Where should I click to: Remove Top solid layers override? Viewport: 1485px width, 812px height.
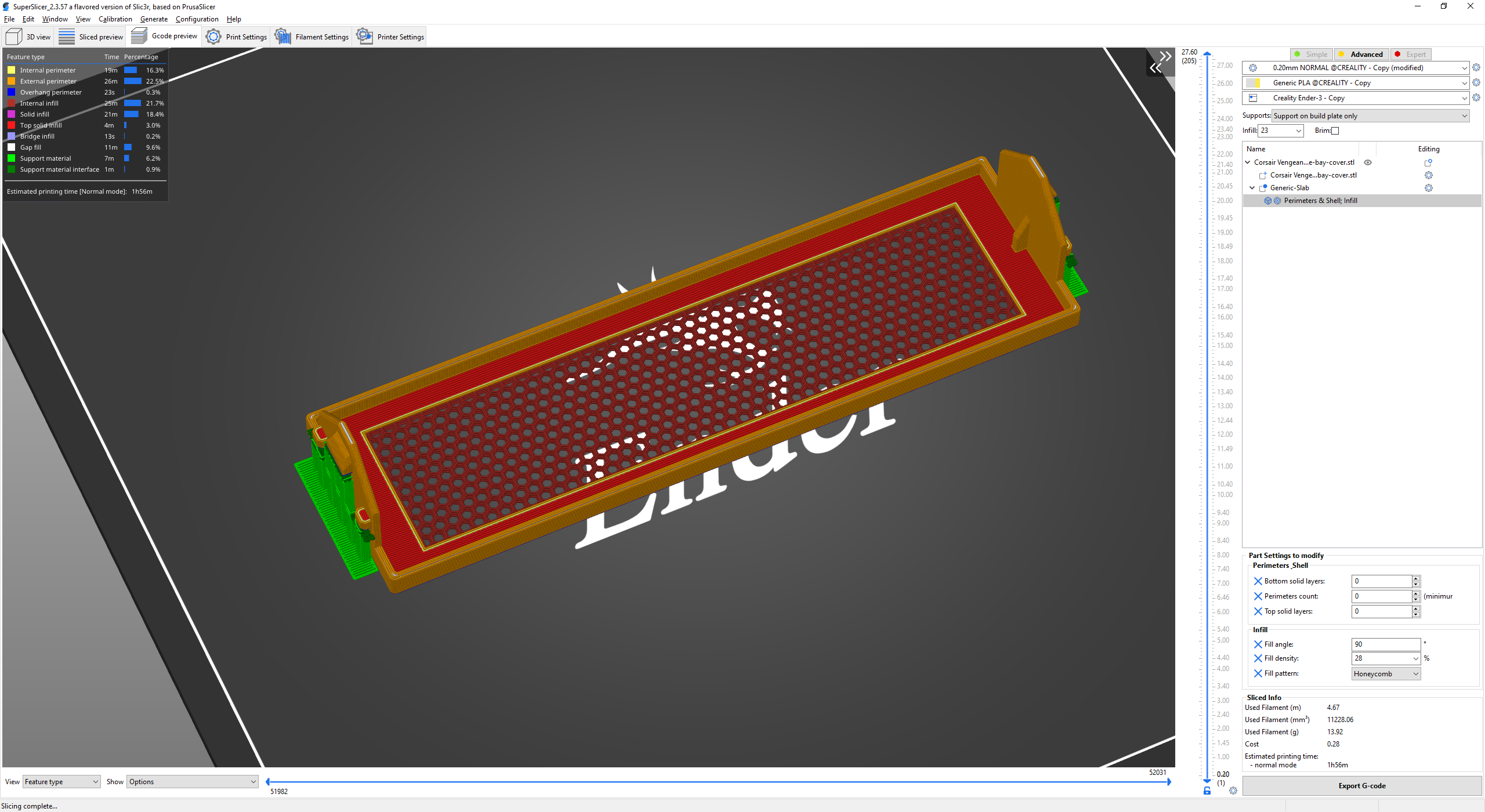pyautogui.click(x=1258, y=611)
